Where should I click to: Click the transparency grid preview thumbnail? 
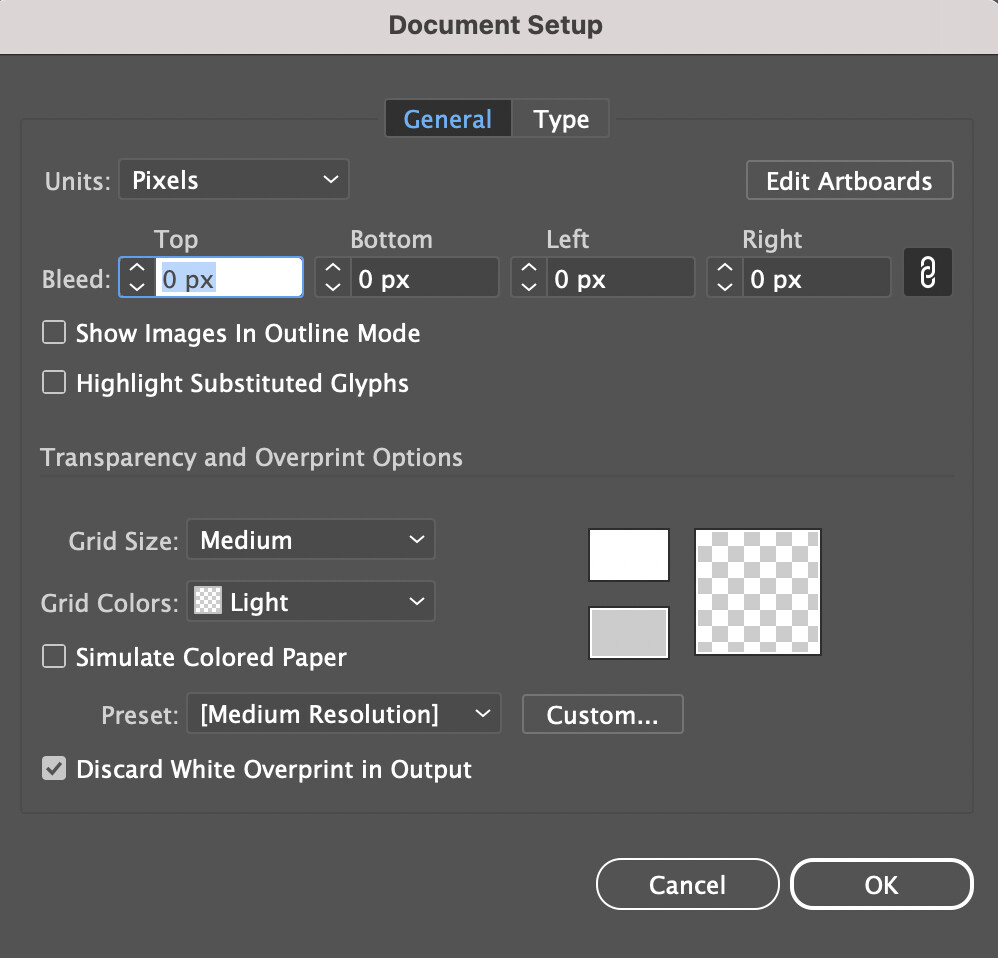757,591
